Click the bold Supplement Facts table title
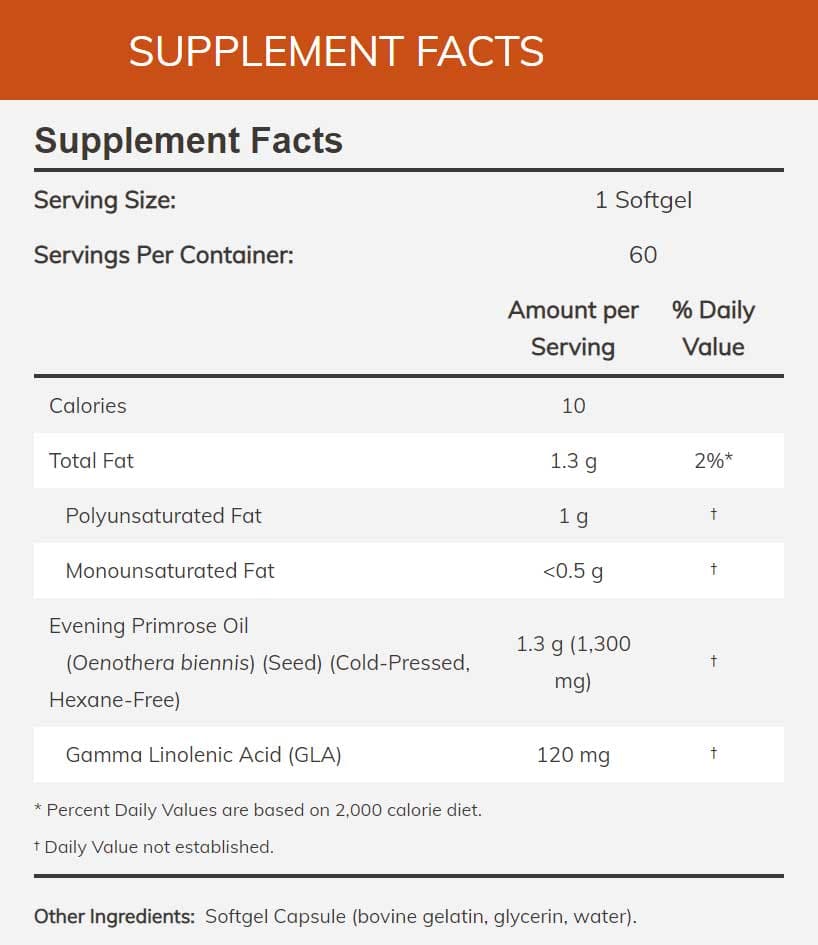This screenshot has width=818, height=945. click(x=188, y=141)
